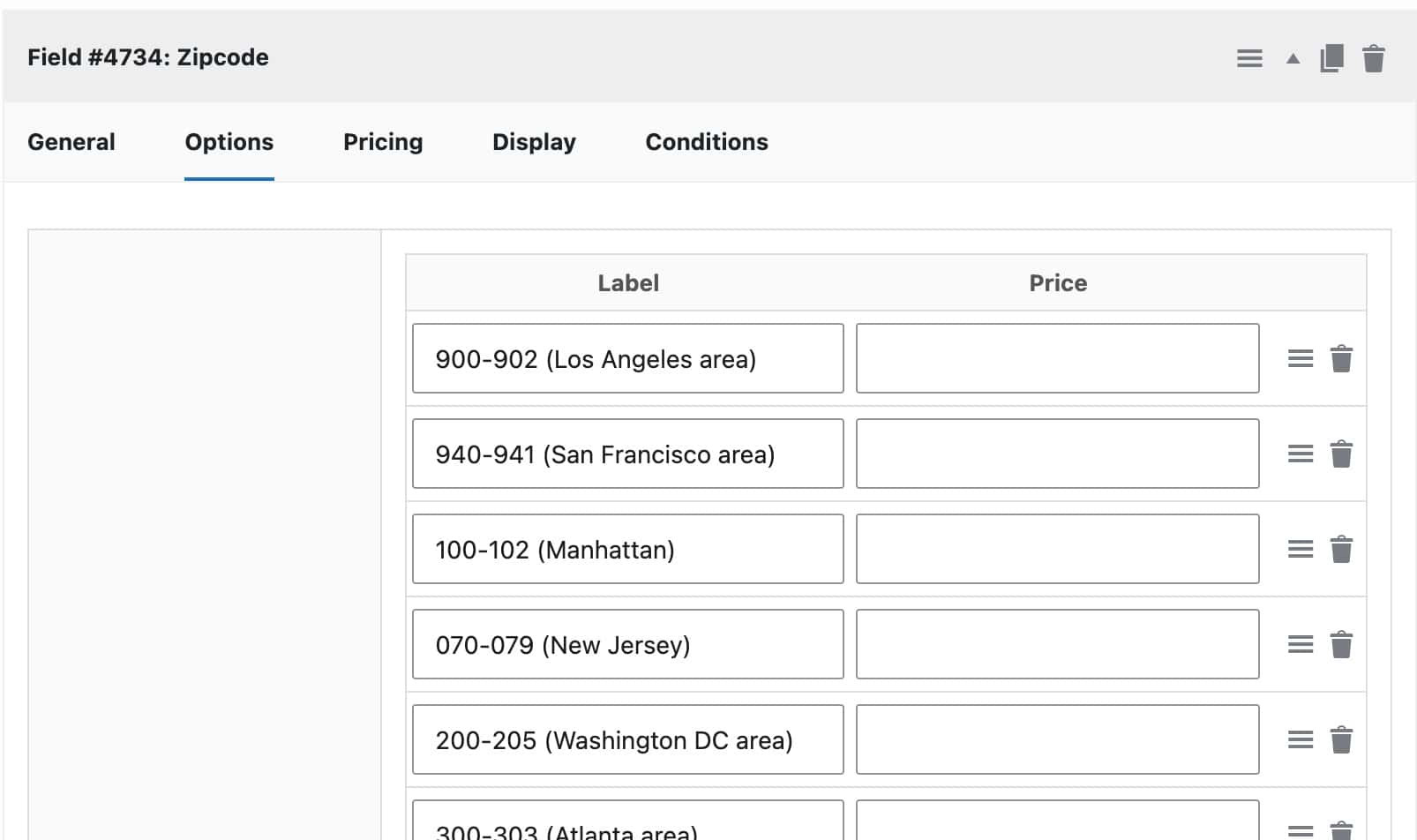The width and height of the screenshot is (1417, 840).
Task: Collapse the Zipcode field with the up arrow
Action: [1293, 58]
